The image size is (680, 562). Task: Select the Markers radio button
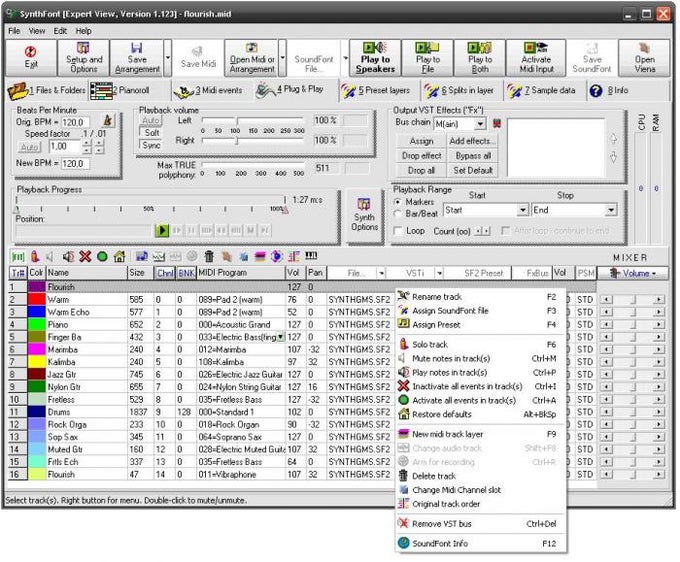point(397,202)
